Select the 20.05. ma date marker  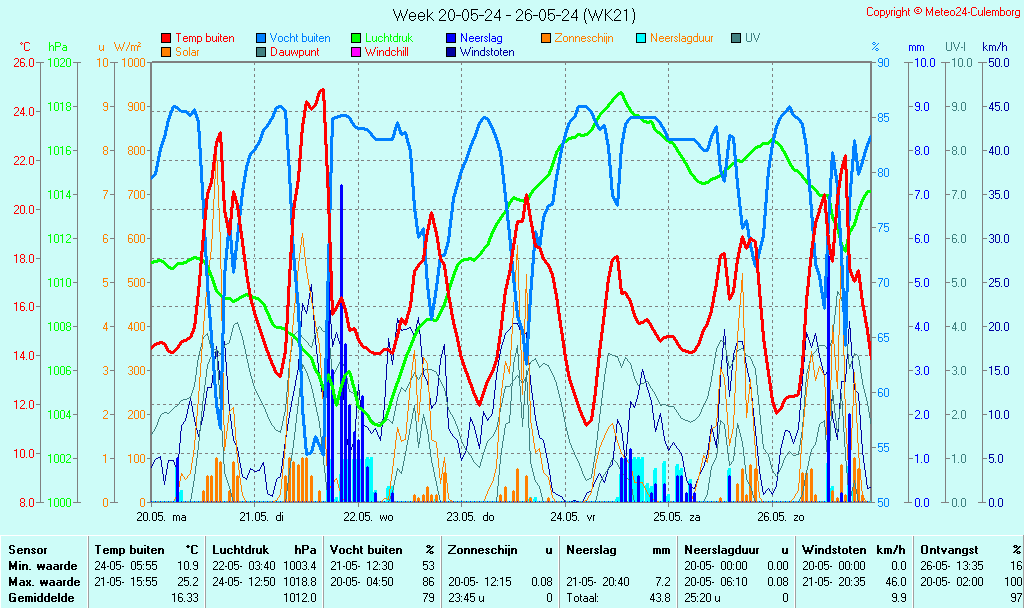click(x=162, y=517)
